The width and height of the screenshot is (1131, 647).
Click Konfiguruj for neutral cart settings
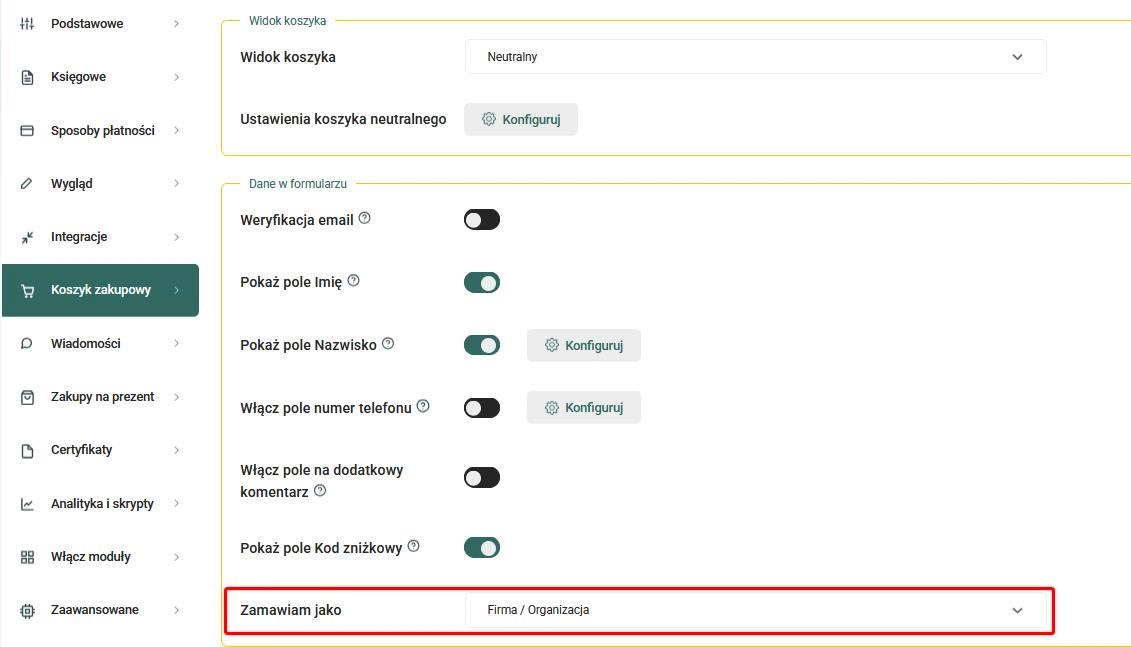coord(521,119)
